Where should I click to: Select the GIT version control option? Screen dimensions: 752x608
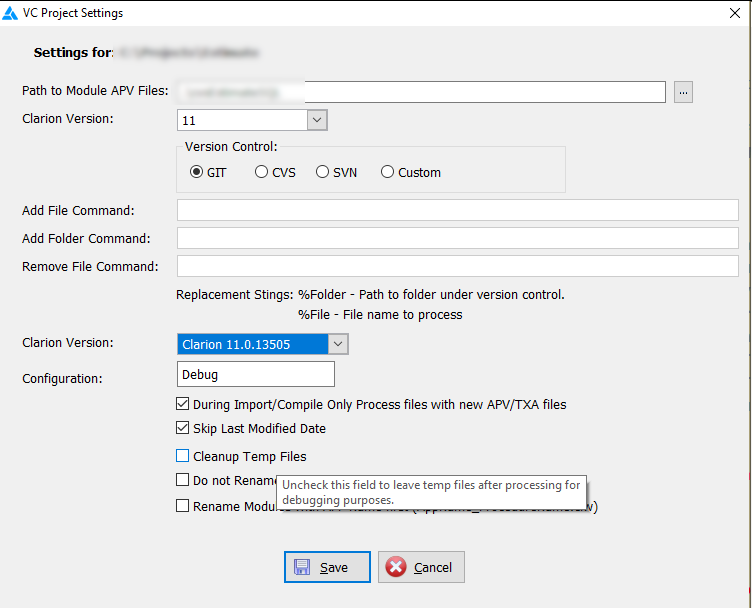(x=197, y=172)
